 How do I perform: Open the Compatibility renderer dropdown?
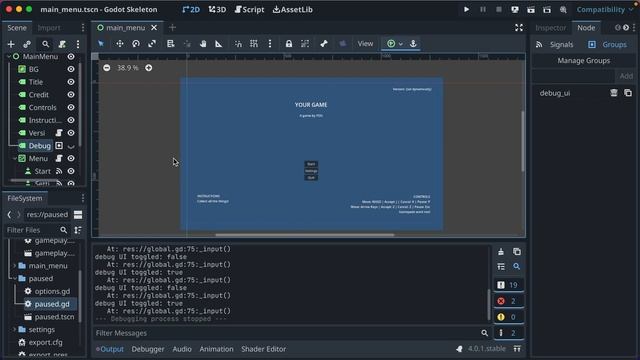(605, 9)
